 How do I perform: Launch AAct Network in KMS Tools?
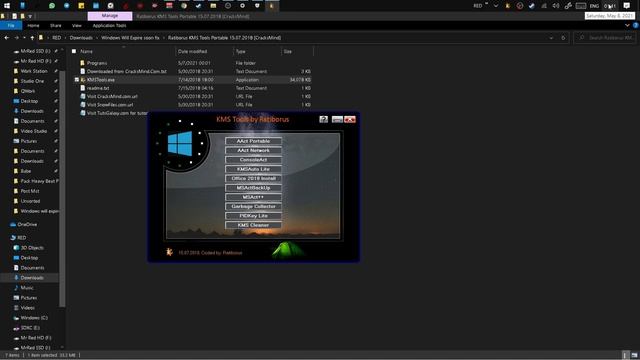tap(253, 150)
